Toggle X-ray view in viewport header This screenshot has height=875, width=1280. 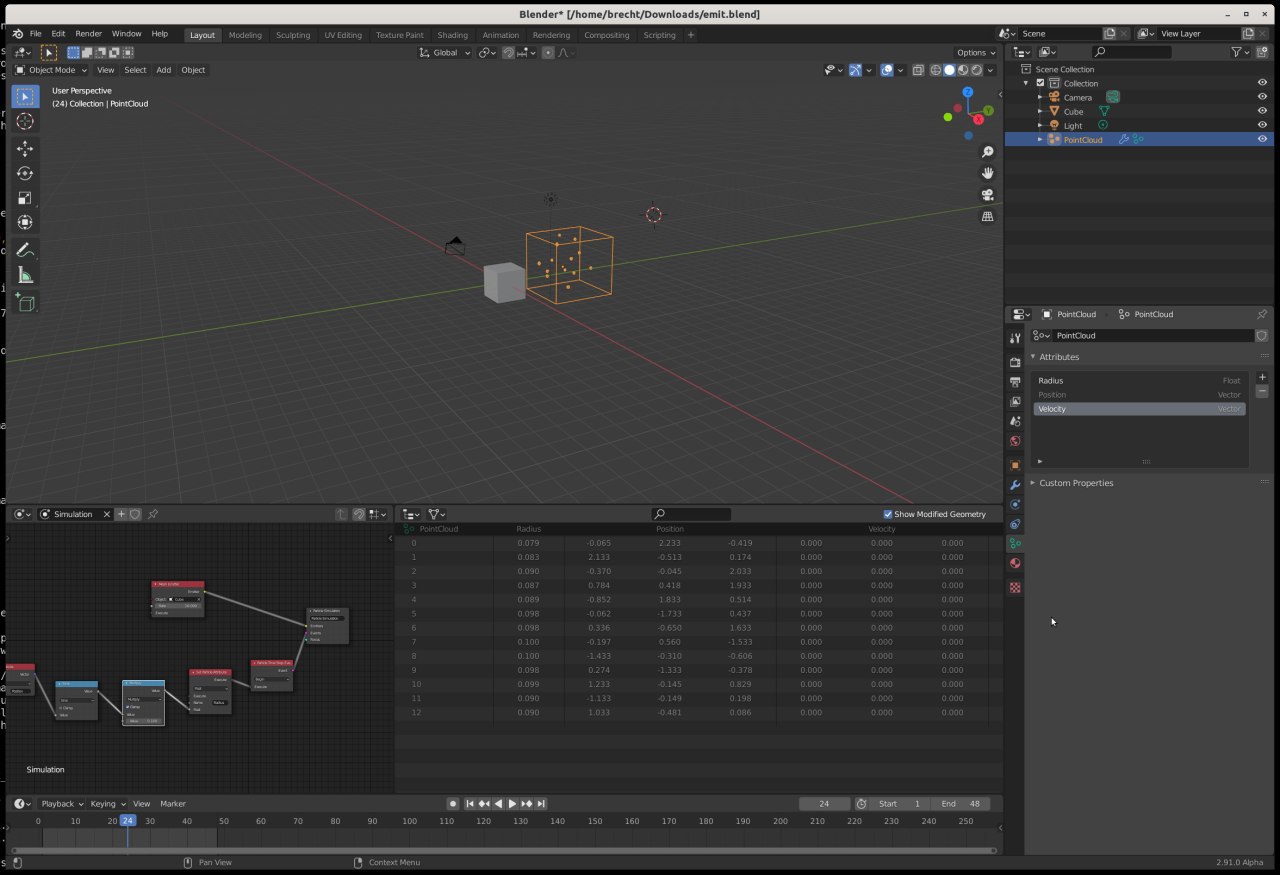(917, 70)
